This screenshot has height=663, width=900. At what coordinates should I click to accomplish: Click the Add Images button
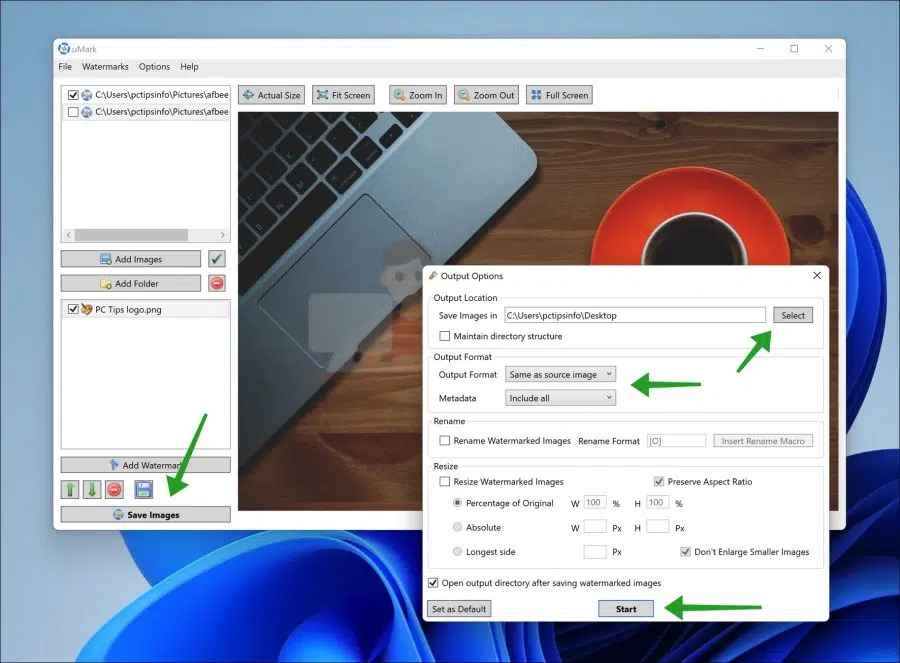point(131,259)
